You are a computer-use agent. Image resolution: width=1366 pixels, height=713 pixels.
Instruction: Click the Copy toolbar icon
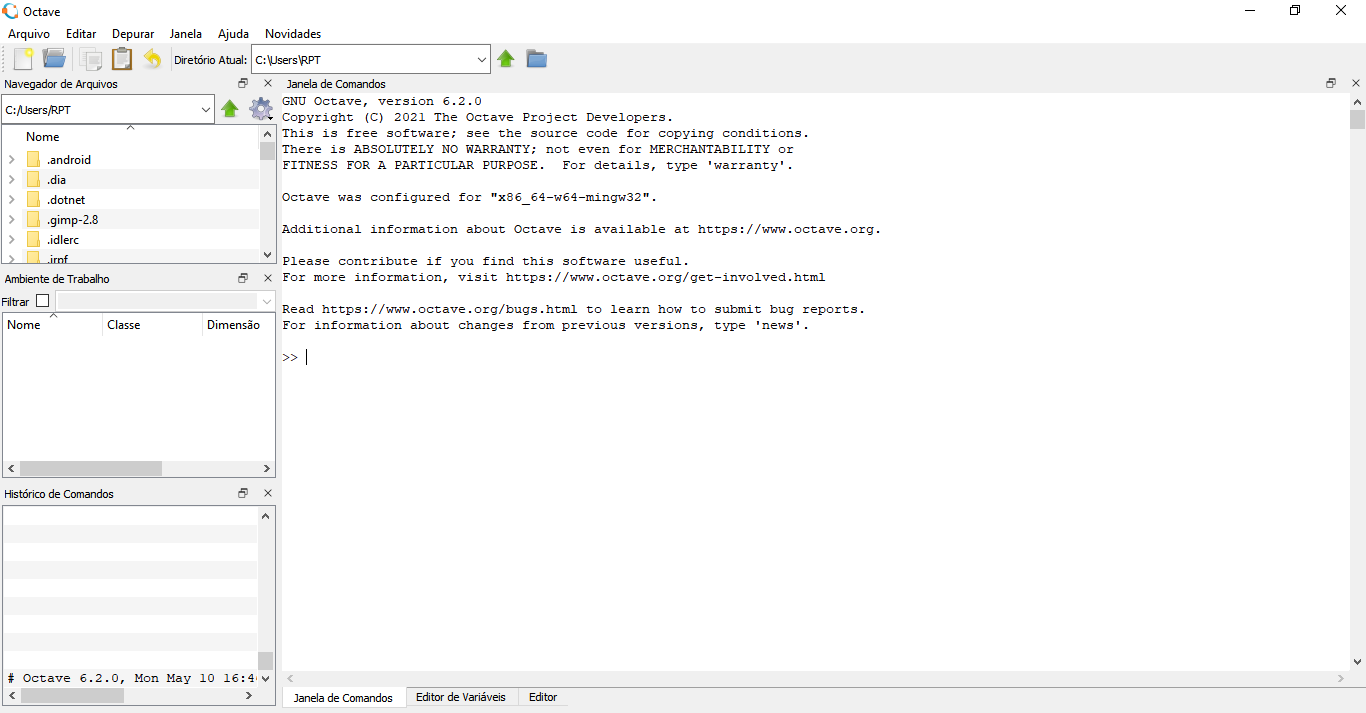point(90,59)
